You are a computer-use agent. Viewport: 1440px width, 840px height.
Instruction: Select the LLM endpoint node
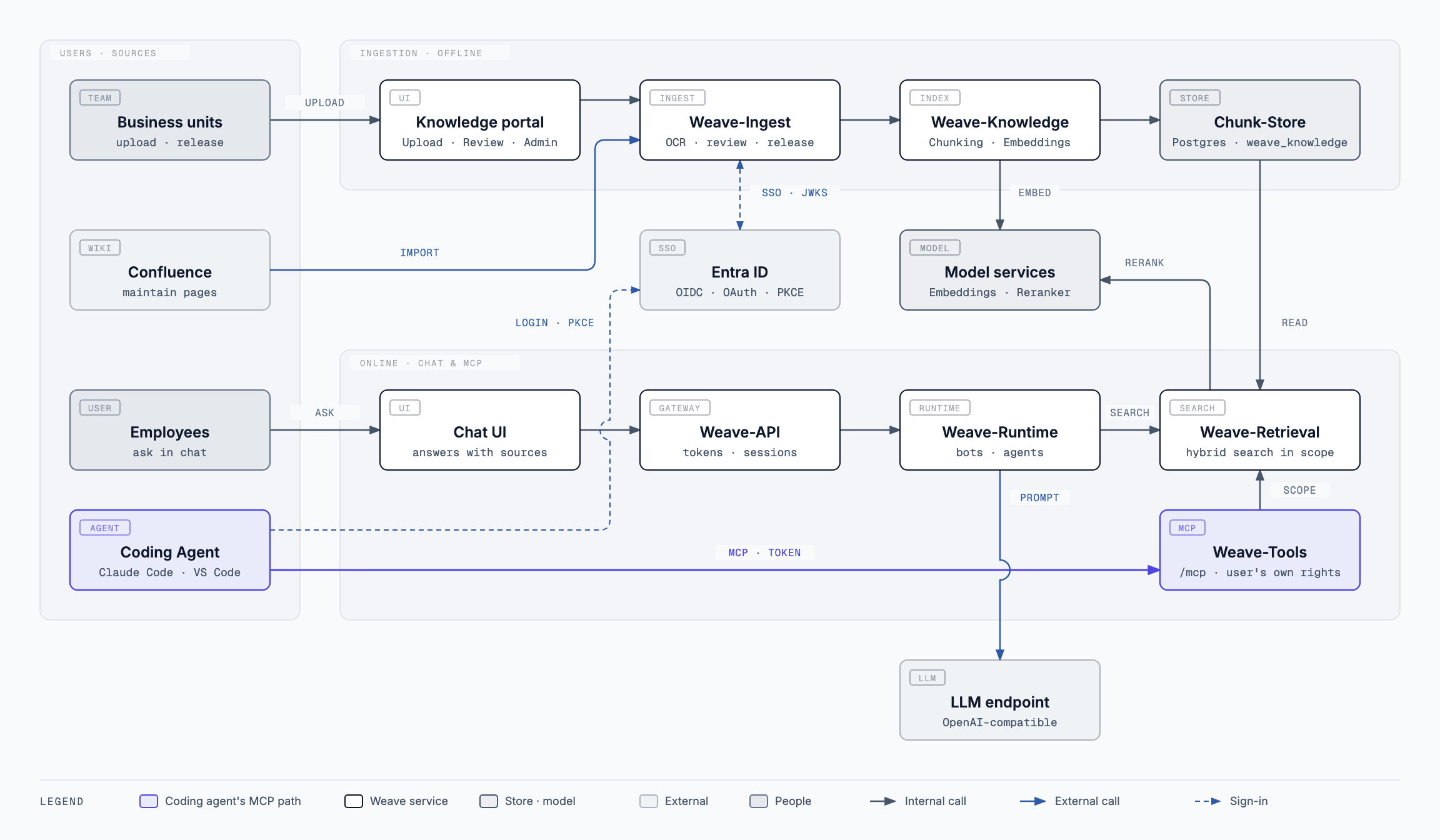coord(1000,700)
